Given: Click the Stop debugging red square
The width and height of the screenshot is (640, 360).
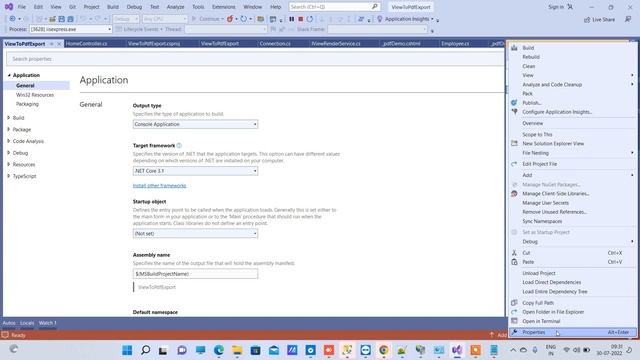Looking at the screenshot, I should (300, 19).
